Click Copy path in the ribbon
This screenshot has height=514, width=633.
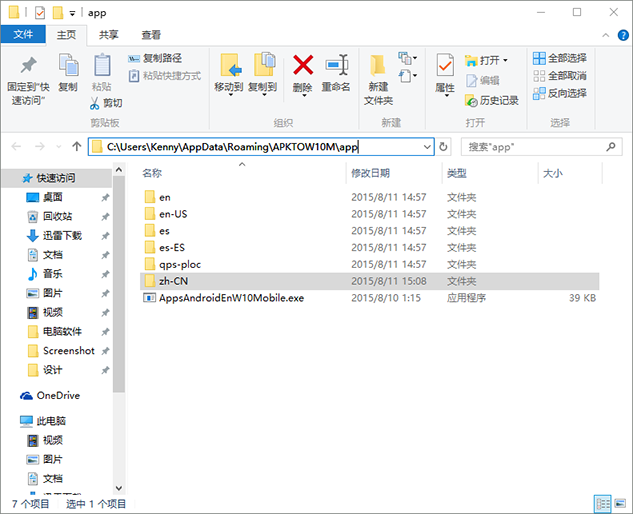pyautogui.click(x=155, y=59)
